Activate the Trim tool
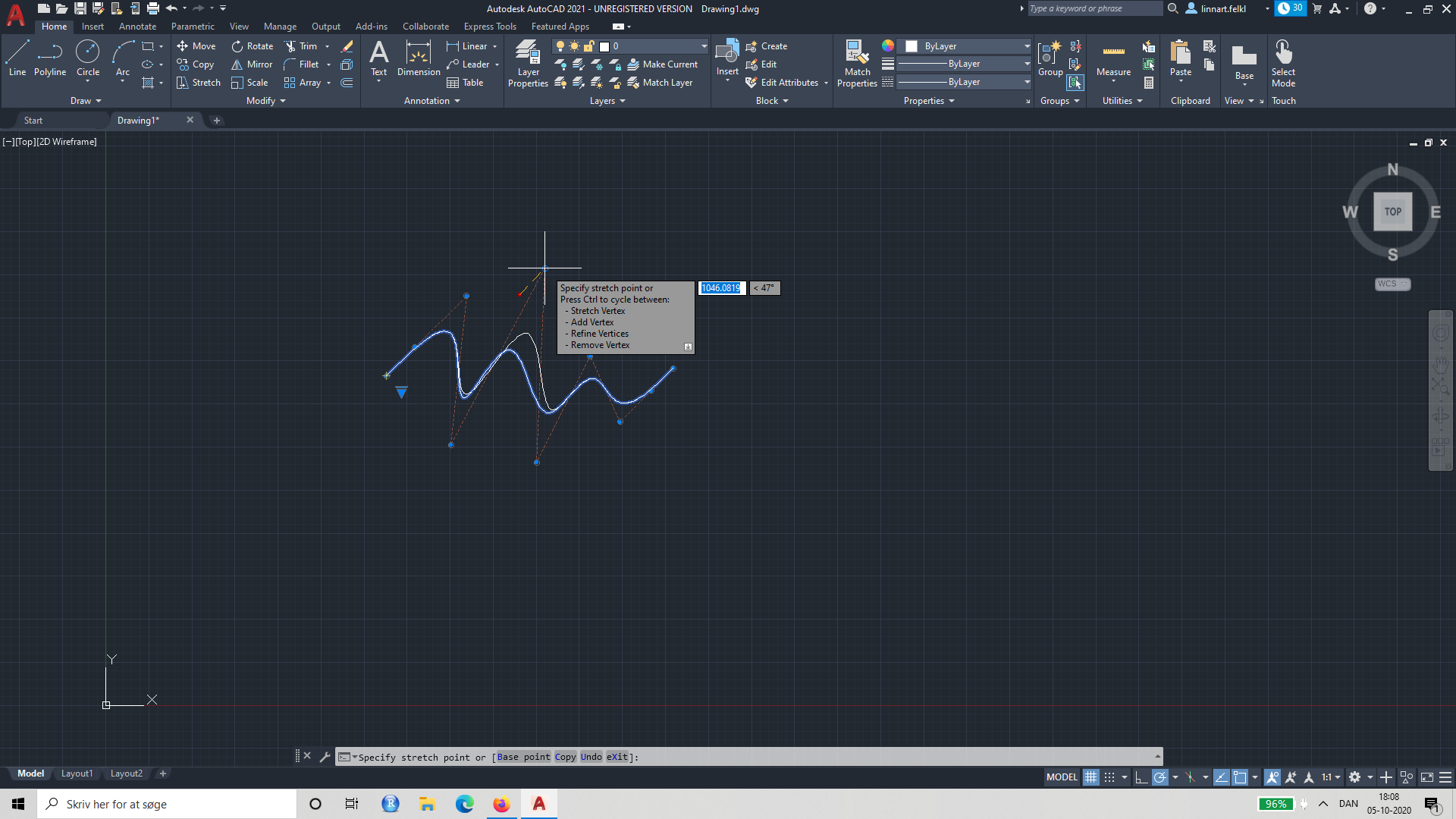 point(301,46)
